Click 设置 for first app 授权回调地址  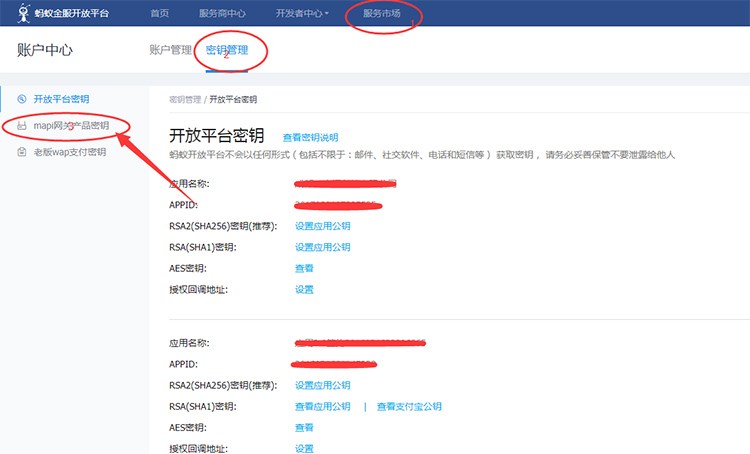coord(304,289)
